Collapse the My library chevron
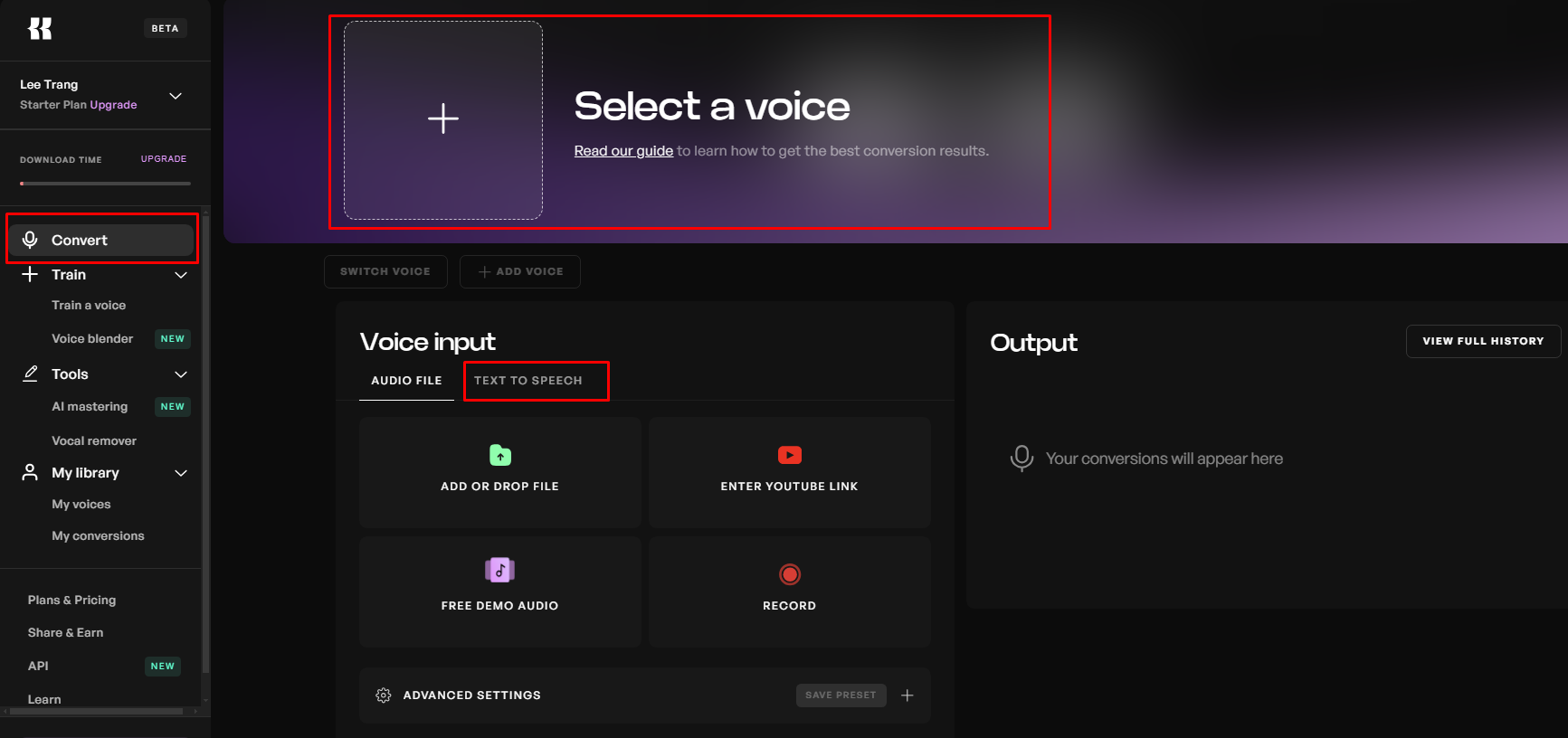The height and width of the screenshot is (738, 1568). [181, 473]
